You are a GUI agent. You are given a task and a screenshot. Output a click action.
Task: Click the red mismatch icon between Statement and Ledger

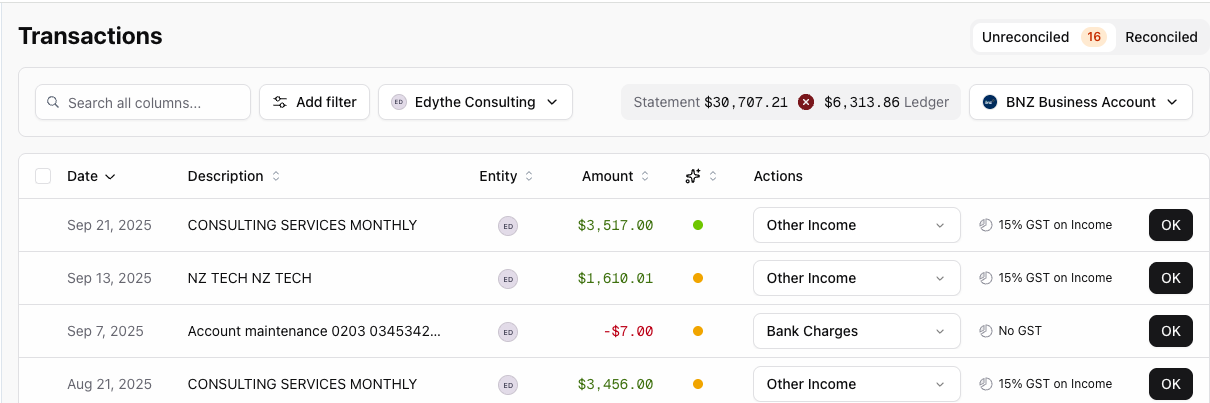pos(806,102)
